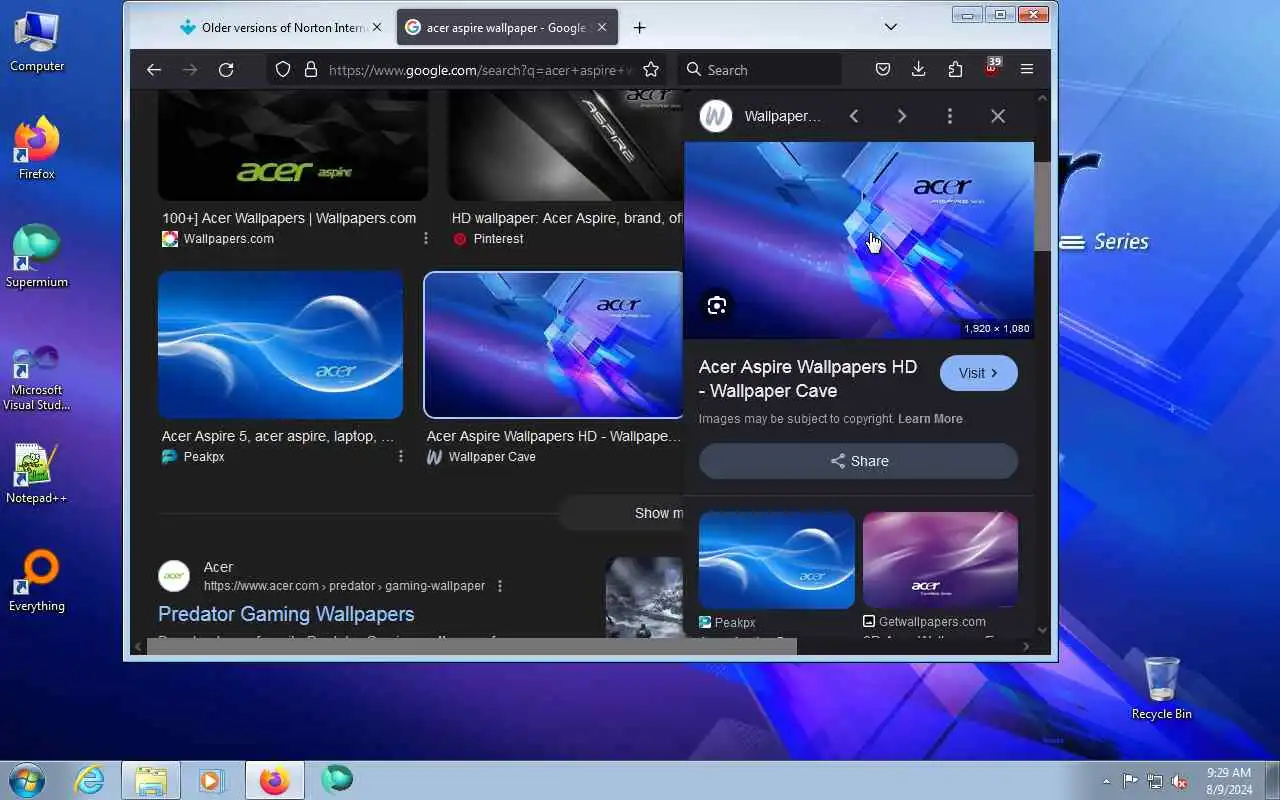Open more options for Peakpx result

401,457
